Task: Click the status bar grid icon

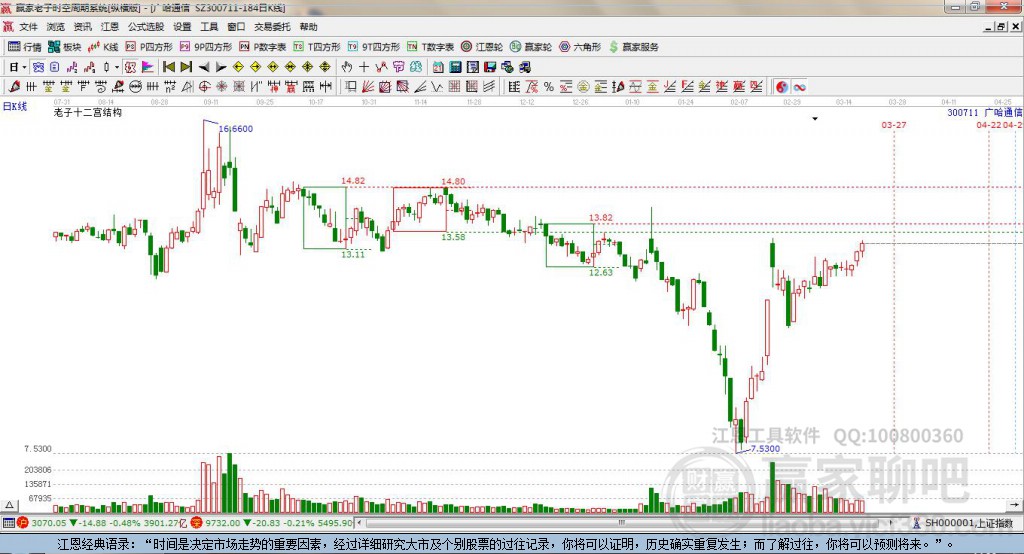Action: click(x=8, y=523)
